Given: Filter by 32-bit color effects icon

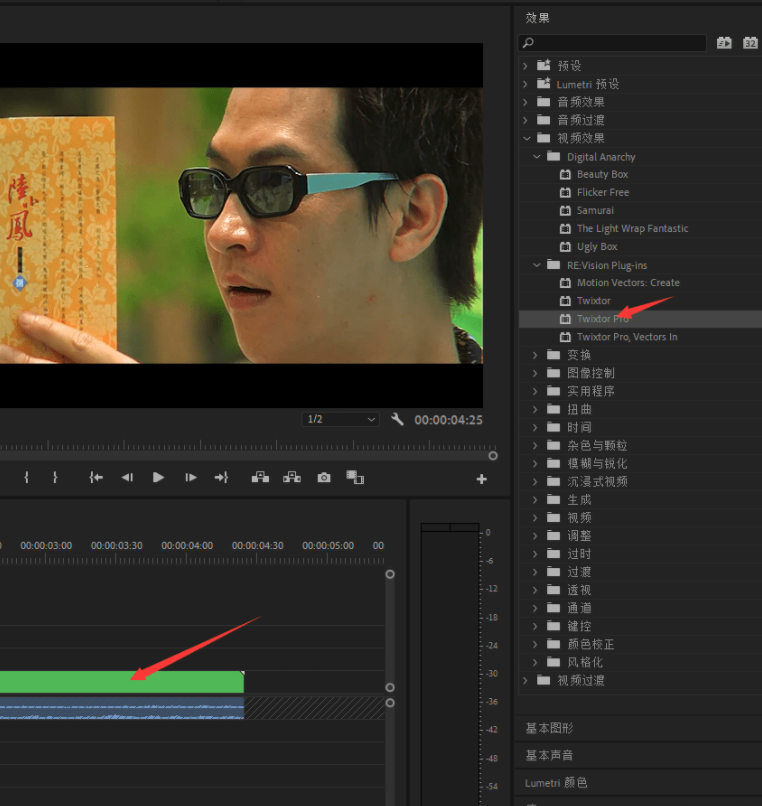Looking at the screenshot, I should (x=750, y=43).
